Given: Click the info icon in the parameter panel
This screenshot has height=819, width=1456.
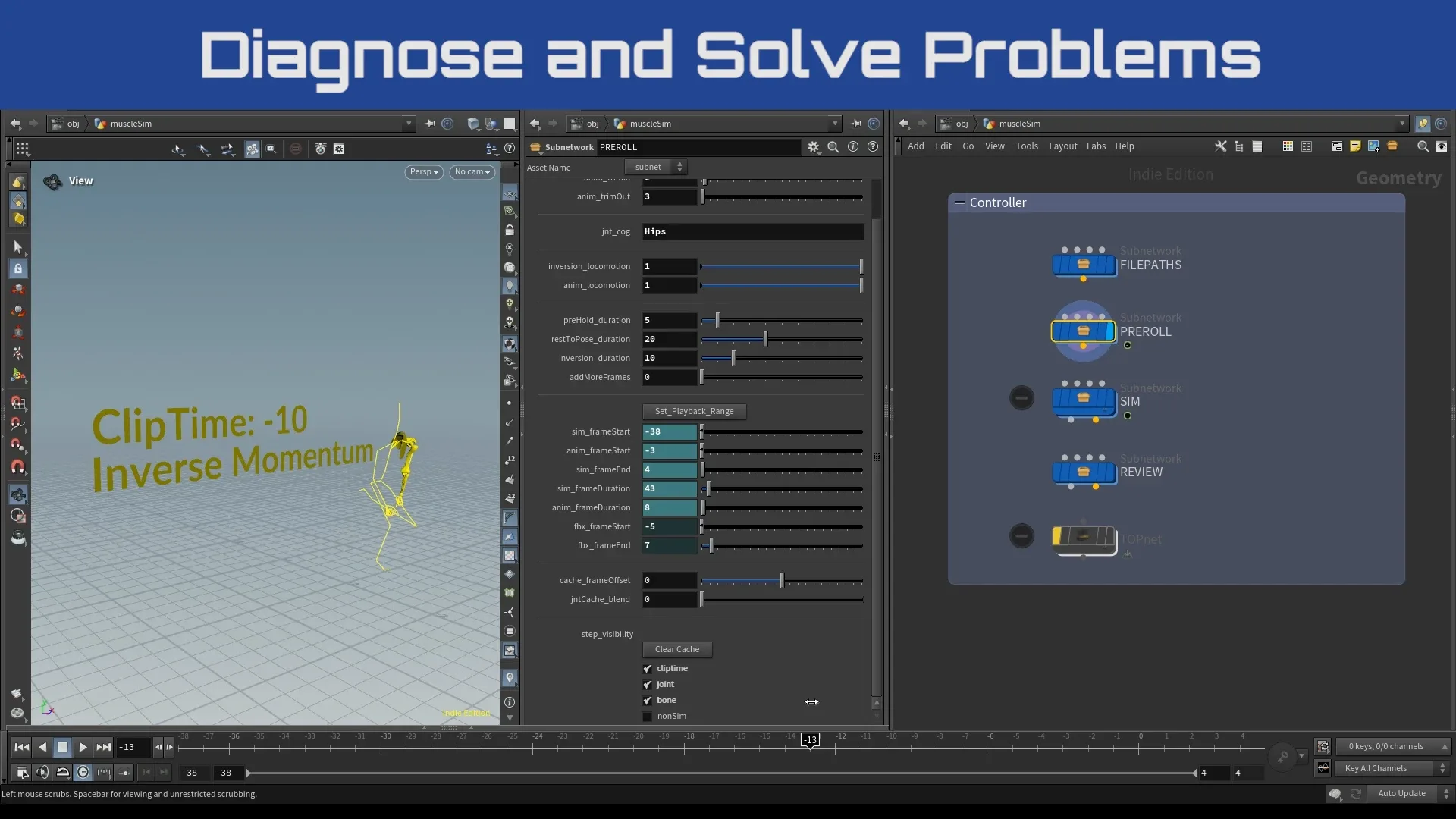Looking at the screenshot, I should click(x=853, y=146).
